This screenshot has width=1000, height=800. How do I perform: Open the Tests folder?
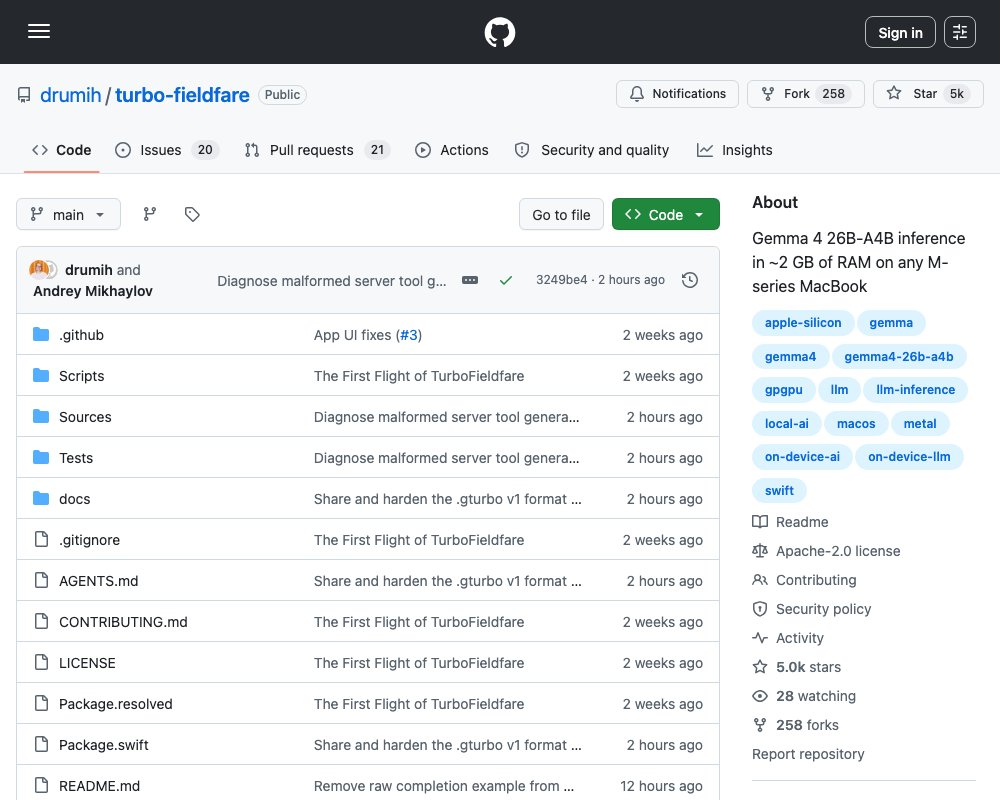click(x=76, y=458)
